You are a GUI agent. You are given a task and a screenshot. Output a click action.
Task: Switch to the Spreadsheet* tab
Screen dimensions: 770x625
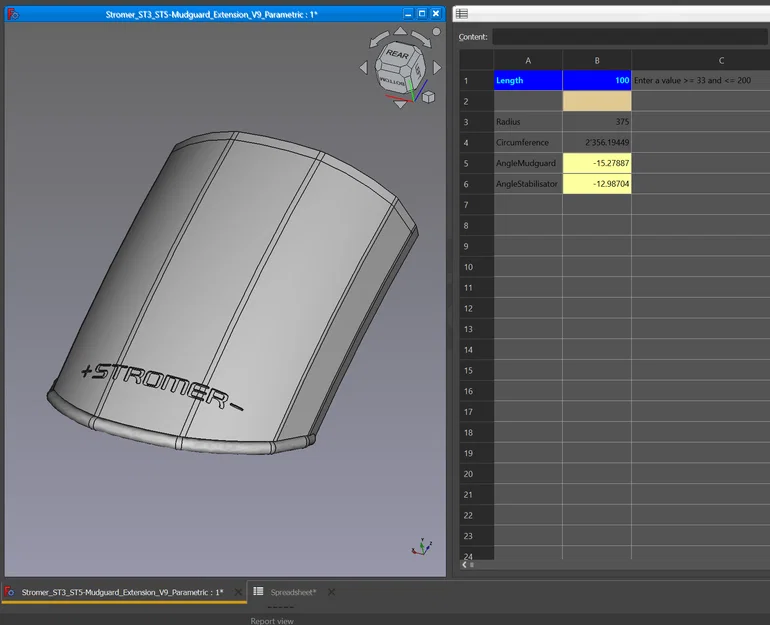coord(293,592)
